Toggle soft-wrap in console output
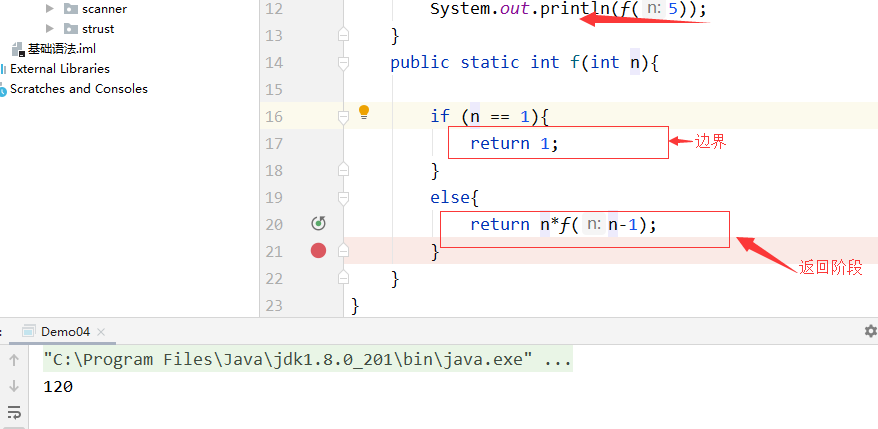Viewport: 878px width, 429px height. pos(15,412)
